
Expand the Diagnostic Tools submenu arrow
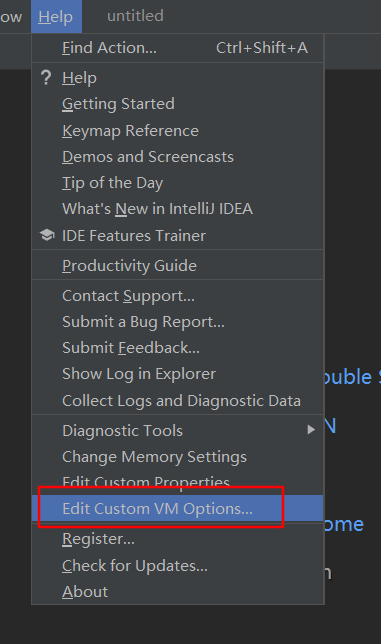(x=311, y=430)
